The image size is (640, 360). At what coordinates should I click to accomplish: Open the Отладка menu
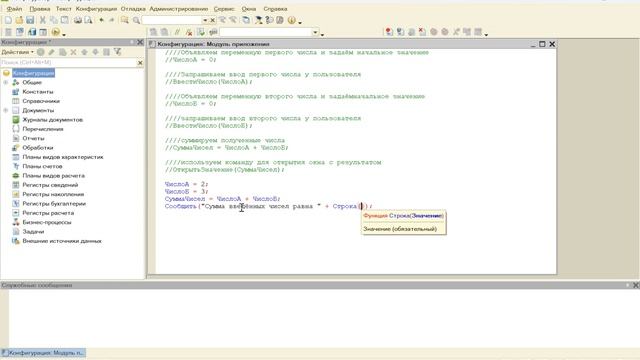tap(133, 9)
